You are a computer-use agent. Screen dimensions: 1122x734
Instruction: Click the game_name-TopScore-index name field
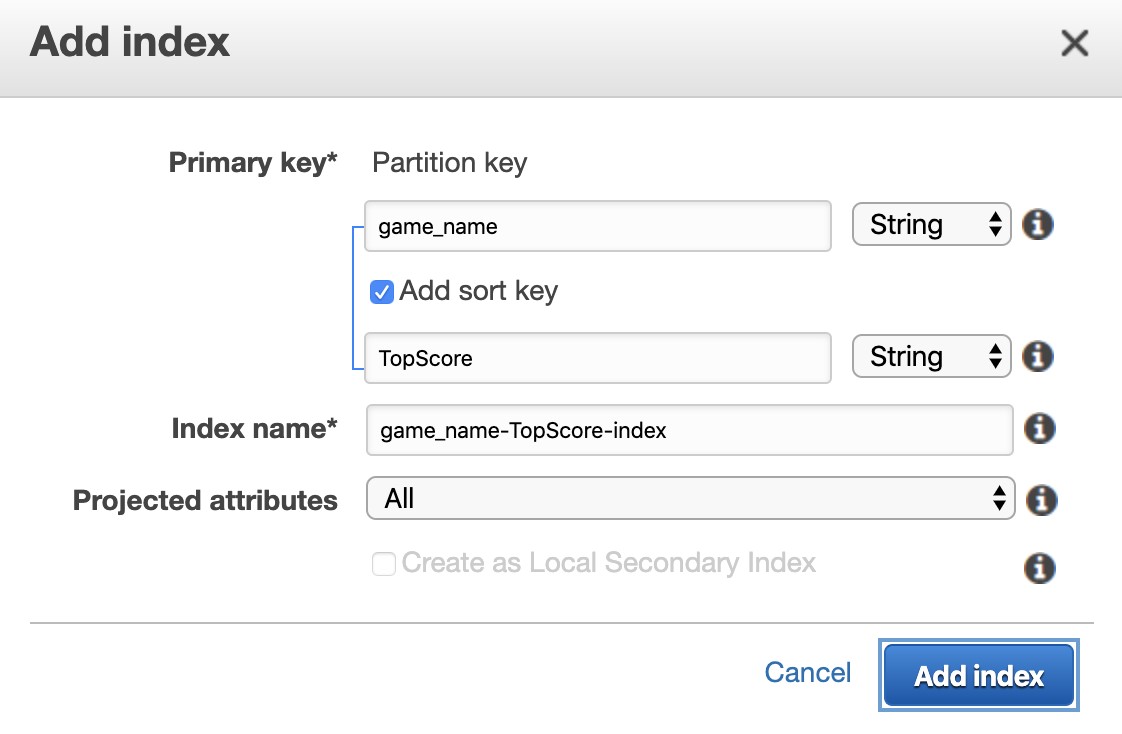click(x=690, y=430)
